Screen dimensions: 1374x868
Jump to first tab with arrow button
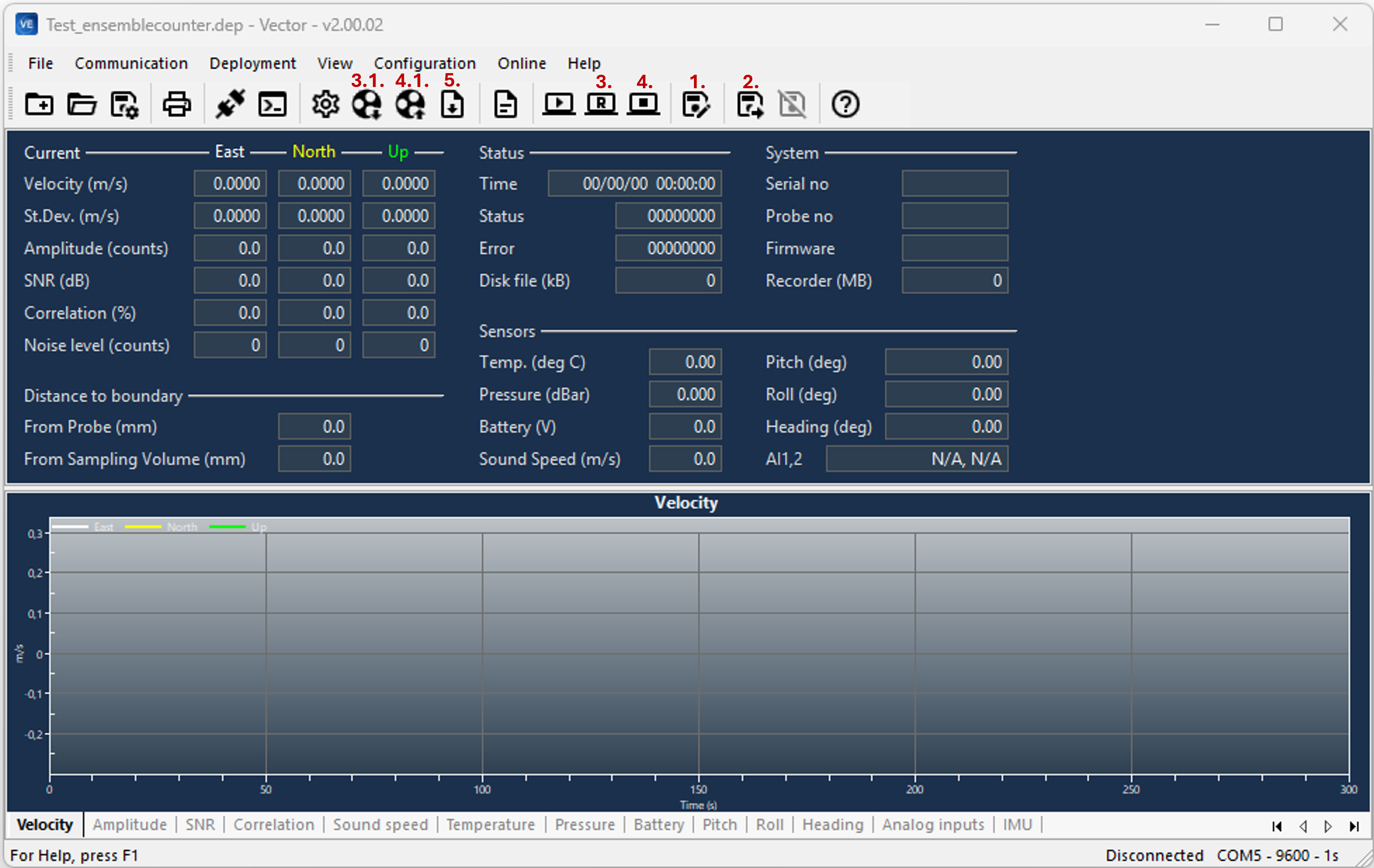1276,826
